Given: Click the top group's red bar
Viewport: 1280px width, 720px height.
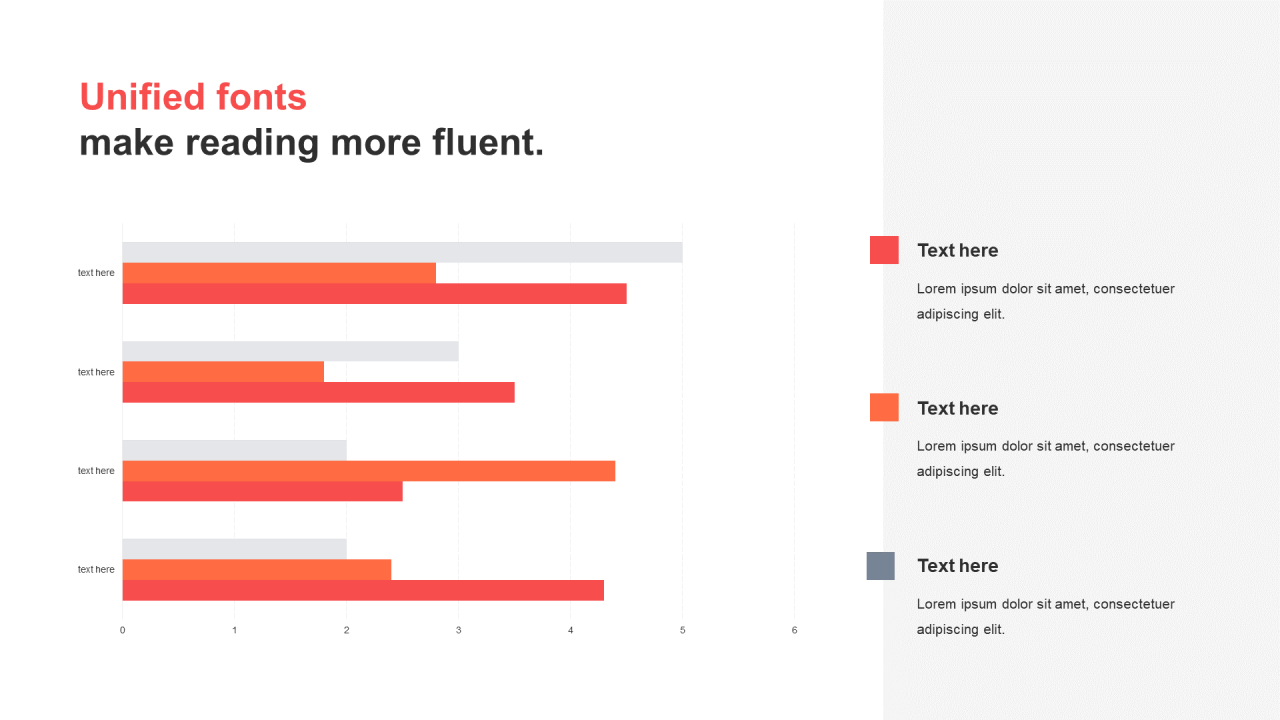Looking at the screenshot, I should coord(374,294).
